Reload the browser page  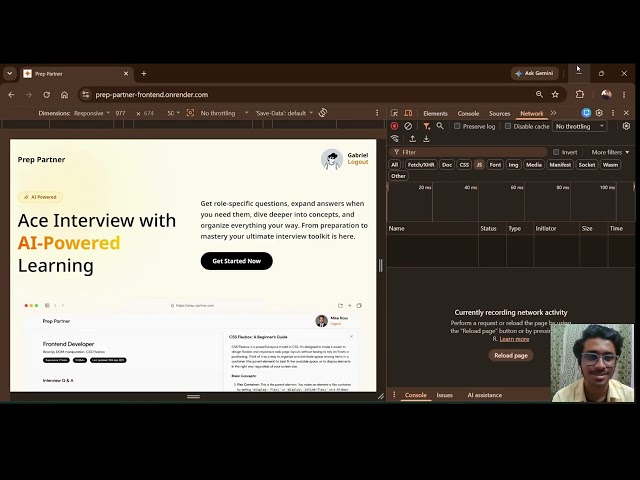tap(47, 95)
